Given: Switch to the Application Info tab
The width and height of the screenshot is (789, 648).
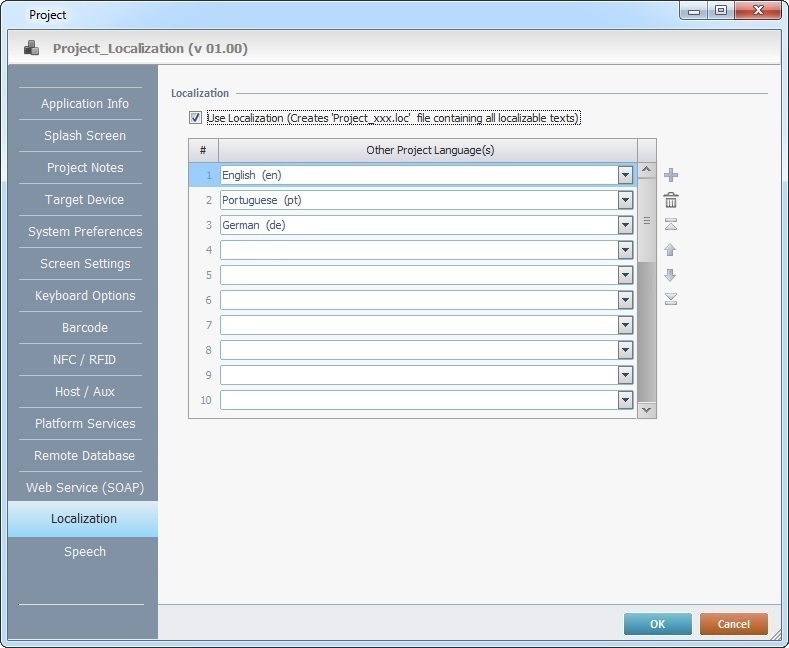Looking at the screenshot, I should tap(85, 104).
